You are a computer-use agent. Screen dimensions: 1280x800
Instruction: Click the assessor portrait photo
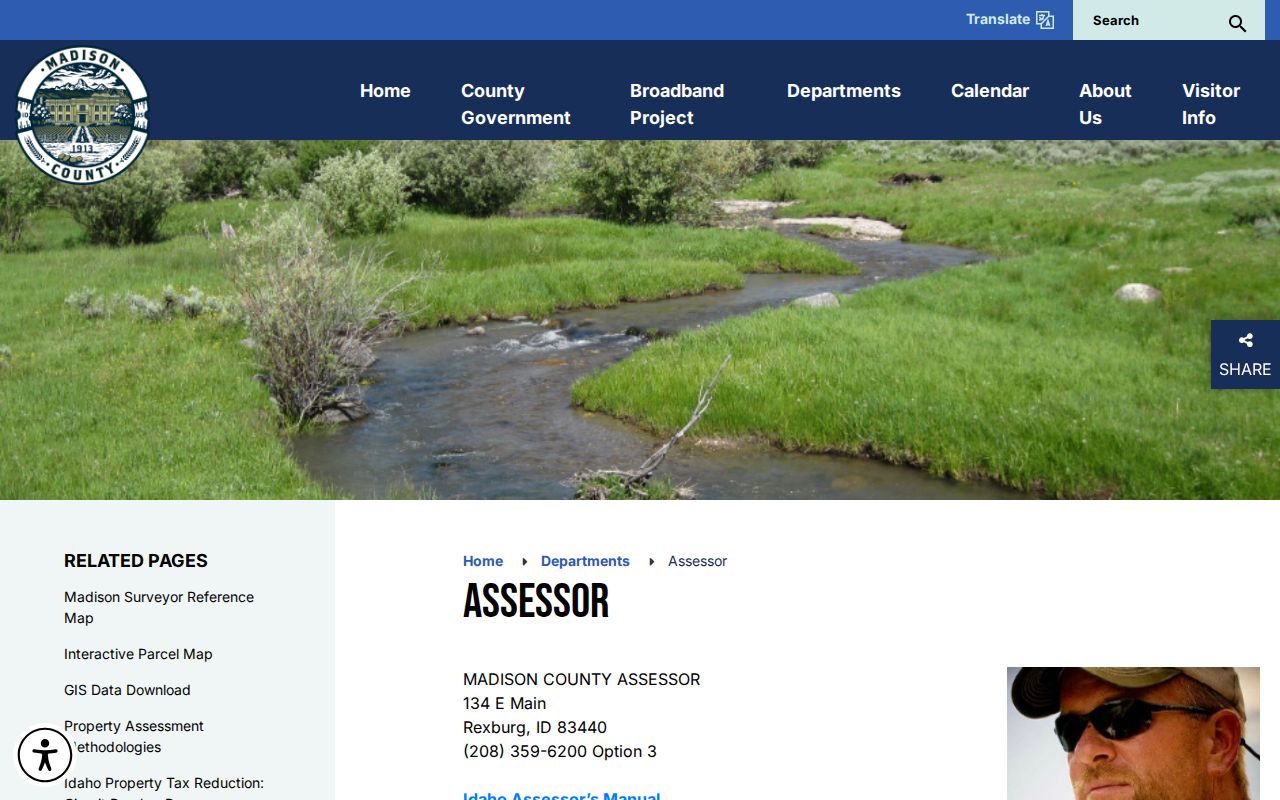coord(1133,733)
